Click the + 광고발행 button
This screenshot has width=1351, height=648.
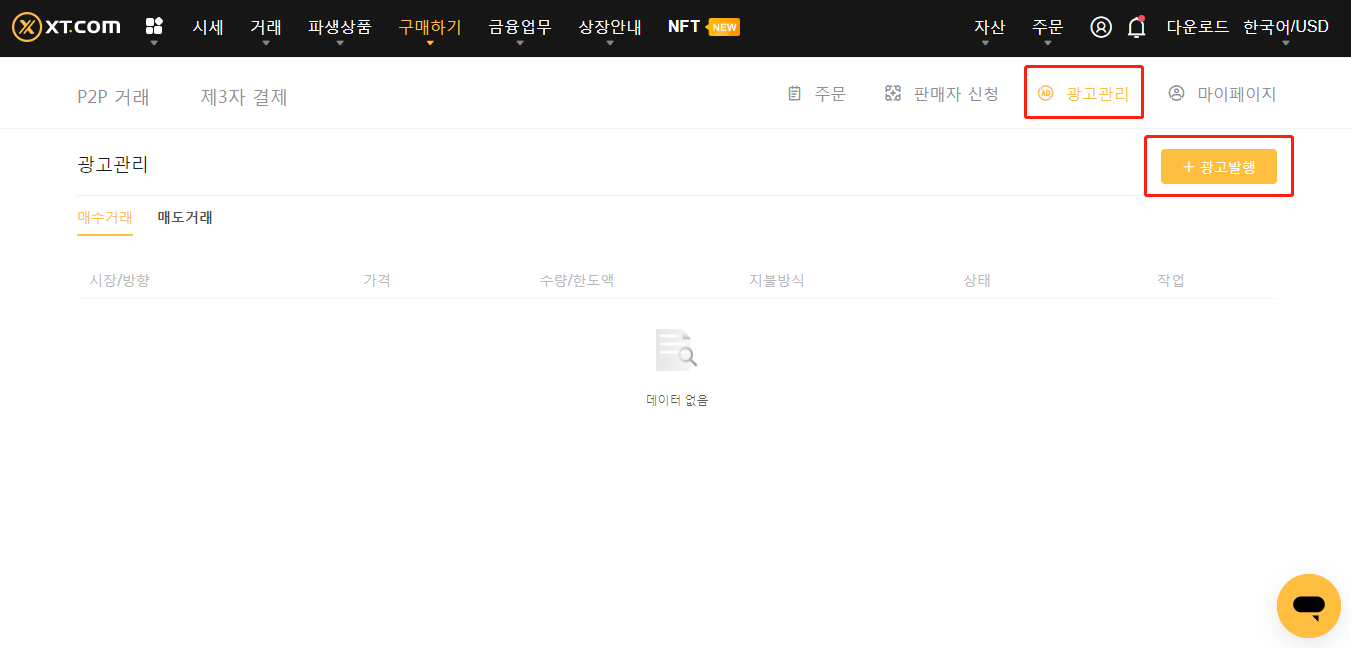1219,167
